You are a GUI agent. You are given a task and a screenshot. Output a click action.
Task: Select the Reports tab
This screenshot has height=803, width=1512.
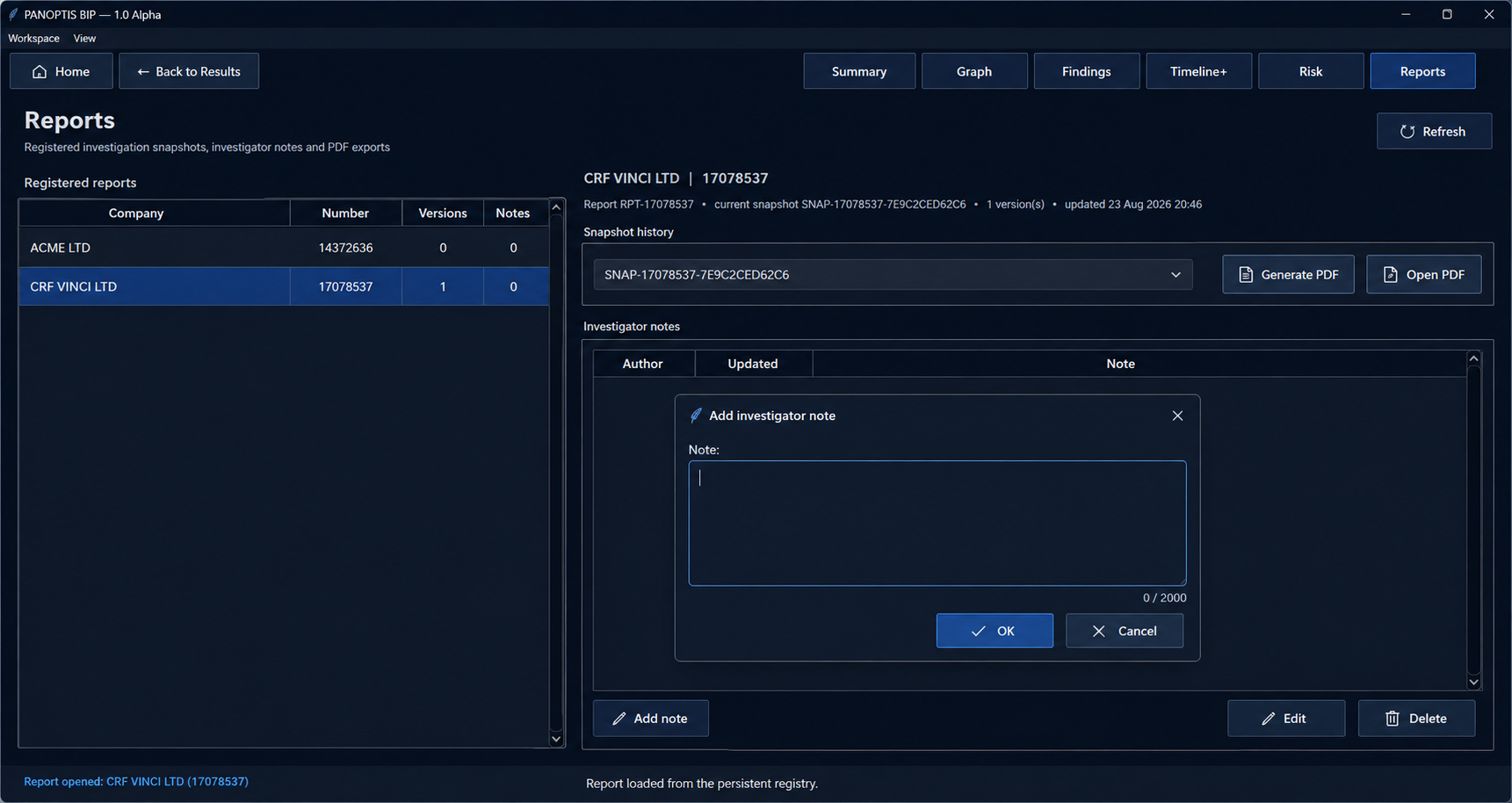click(x=1423, y=71)
